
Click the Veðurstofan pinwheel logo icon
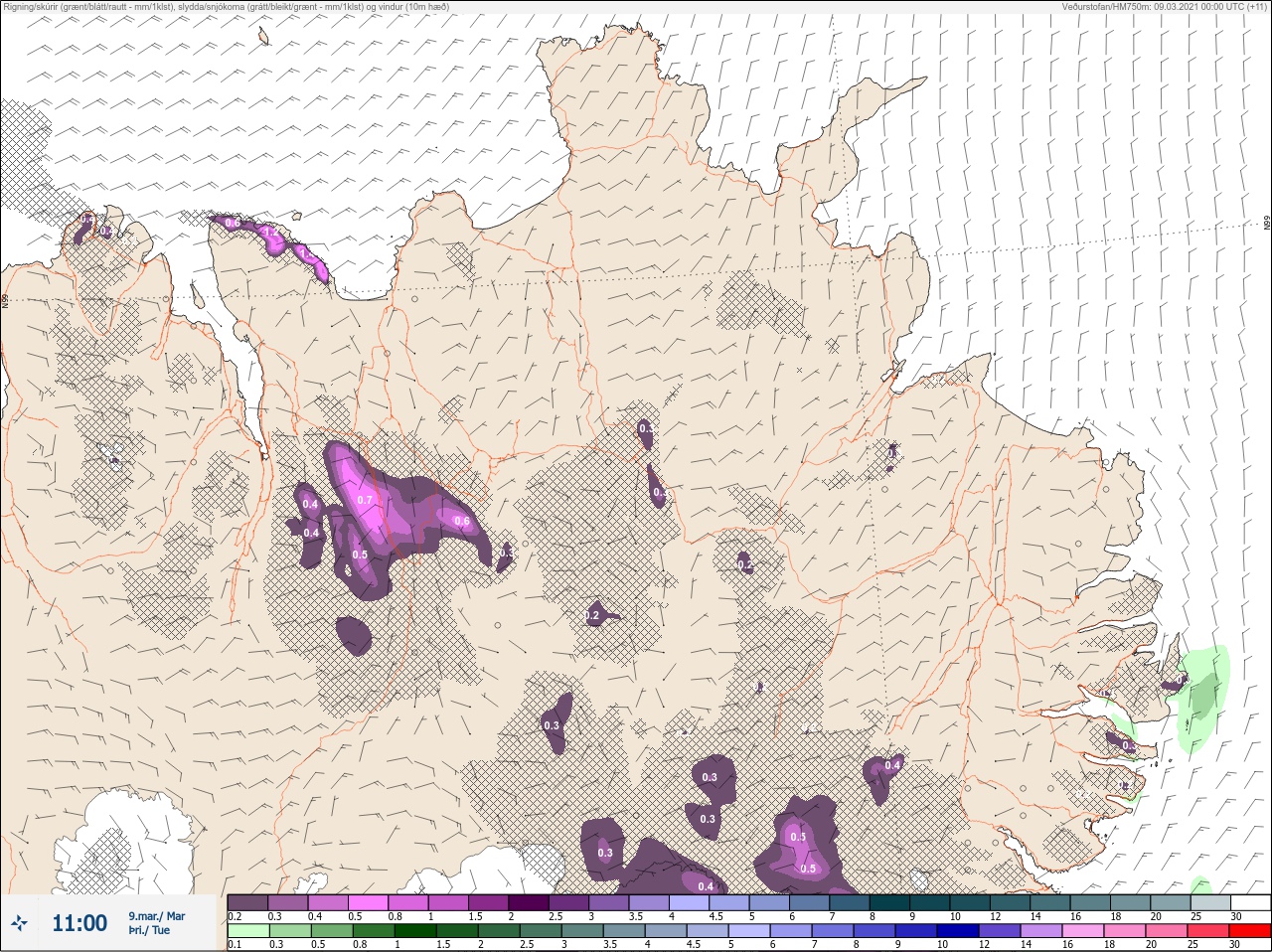point(19,923)
